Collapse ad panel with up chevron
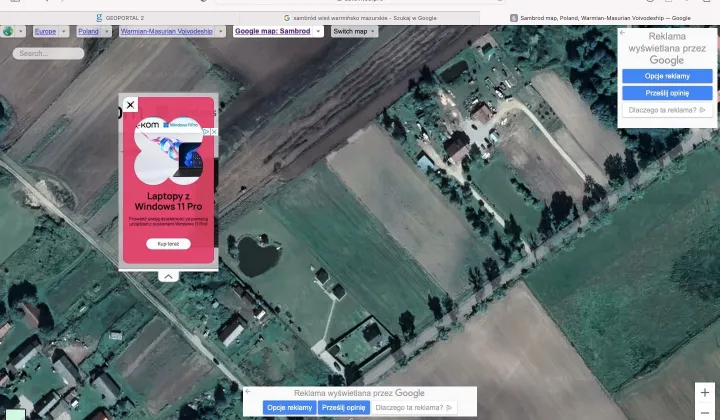720x420 pixels. click(168, 276)
